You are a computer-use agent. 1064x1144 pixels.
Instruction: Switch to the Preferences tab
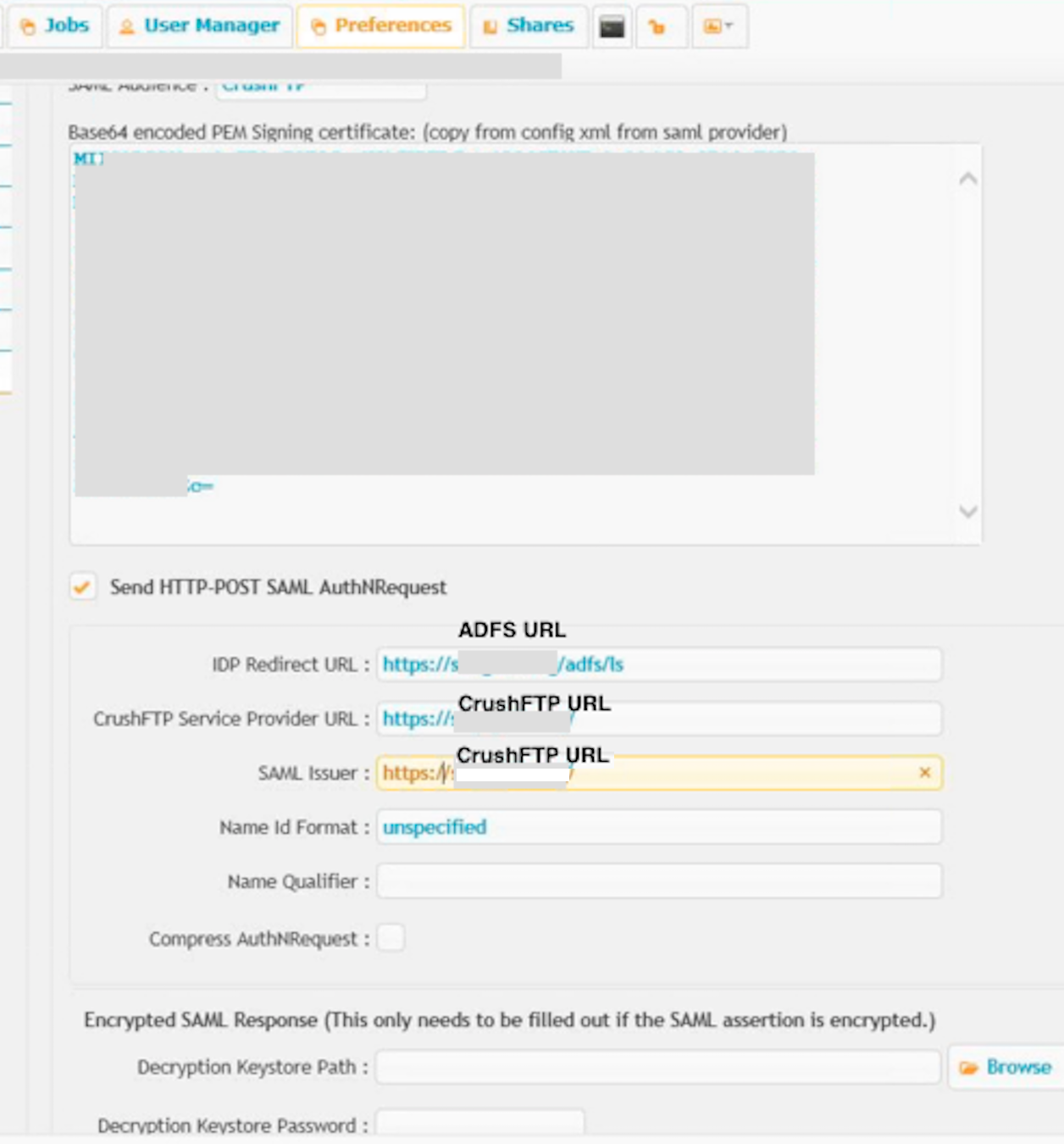381,25
